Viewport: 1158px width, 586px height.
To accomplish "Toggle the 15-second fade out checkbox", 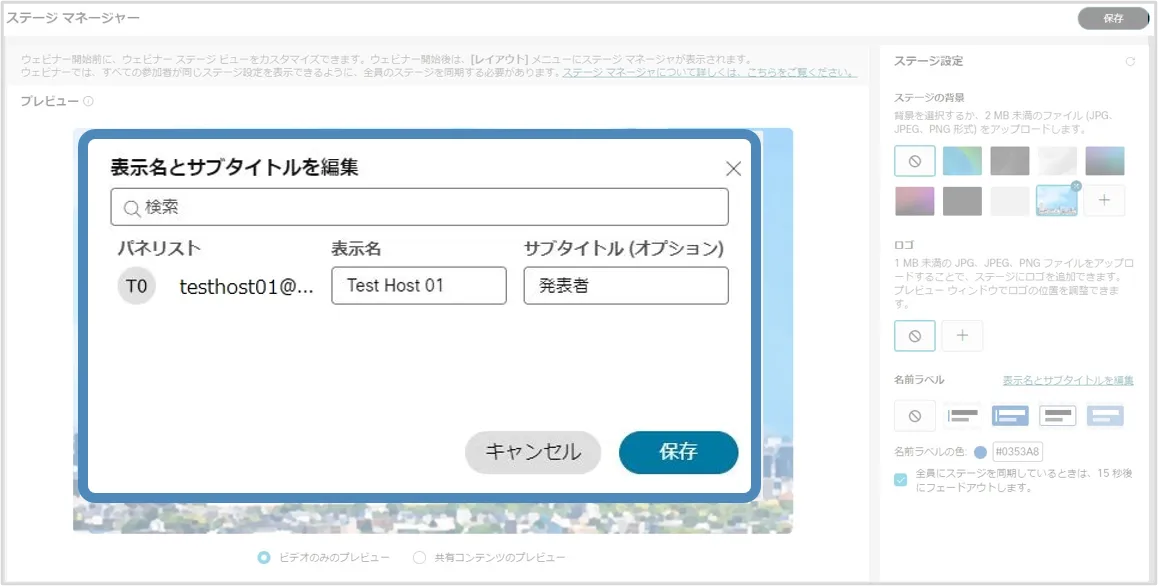I will (901, 480).
